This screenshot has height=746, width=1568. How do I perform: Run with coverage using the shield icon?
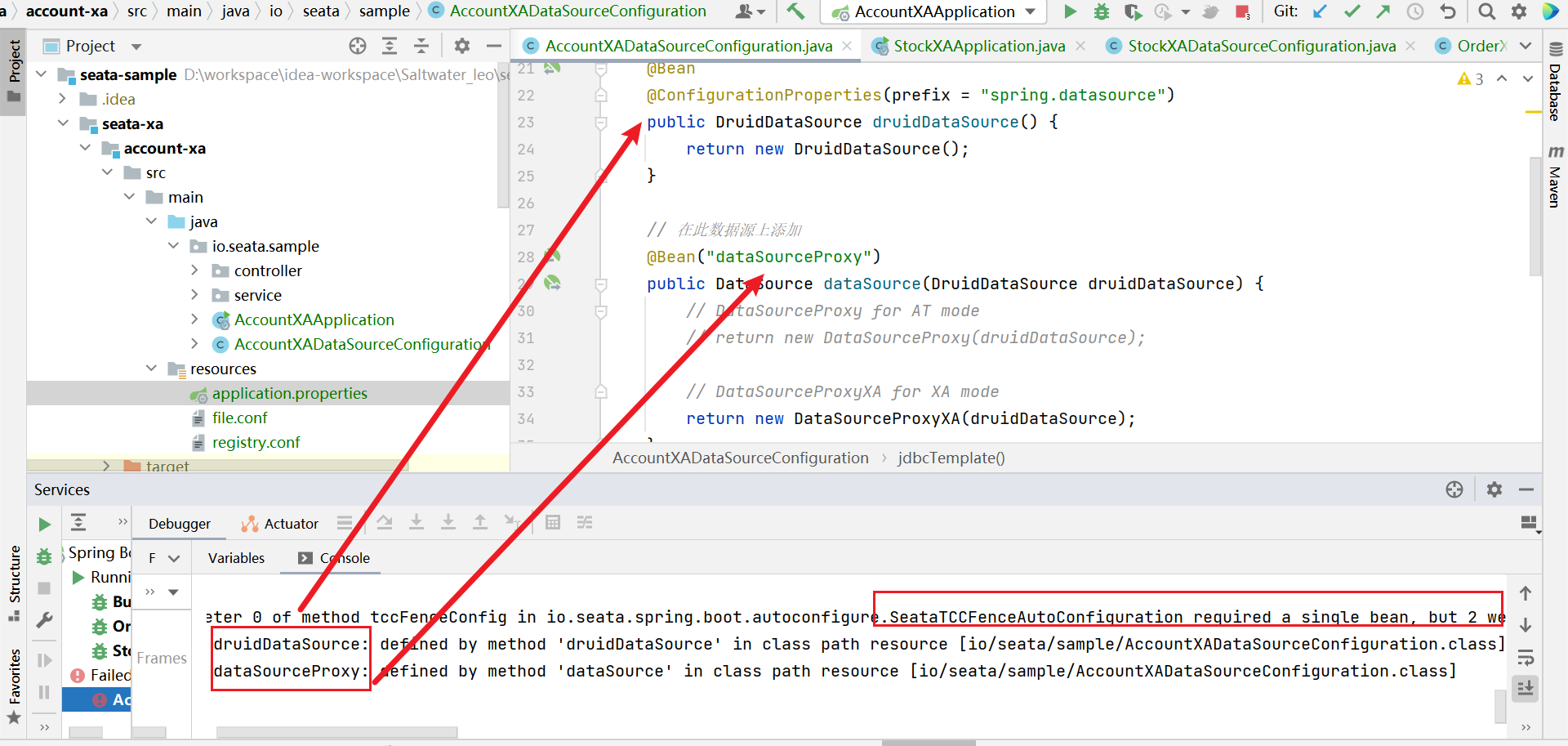[1132, 11]
